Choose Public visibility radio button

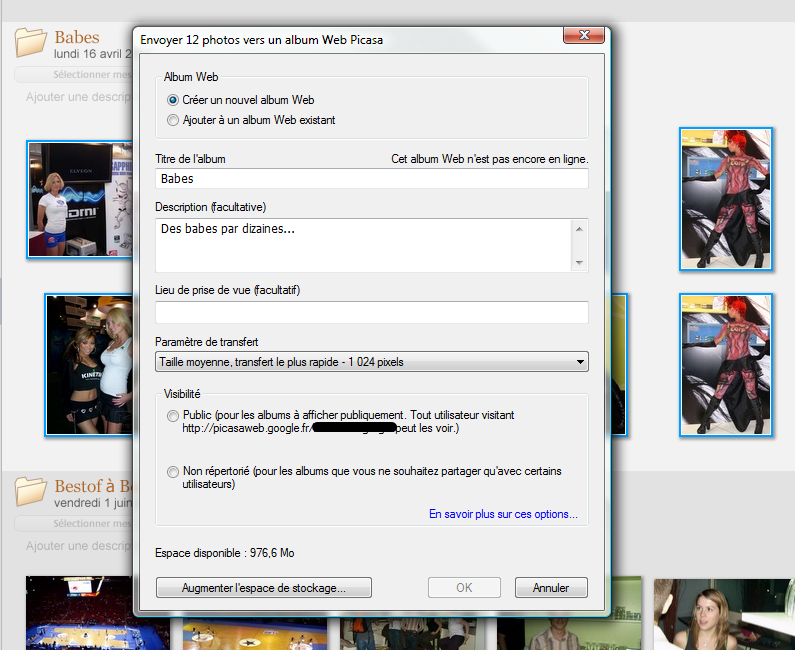click(173, 416)
